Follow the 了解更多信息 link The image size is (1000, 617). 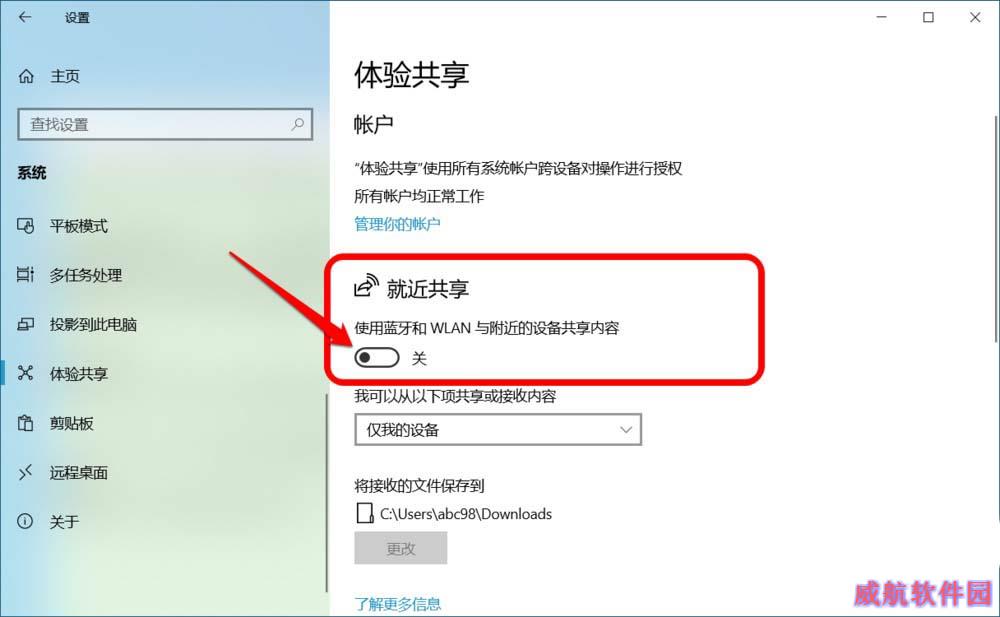point(397,604)
